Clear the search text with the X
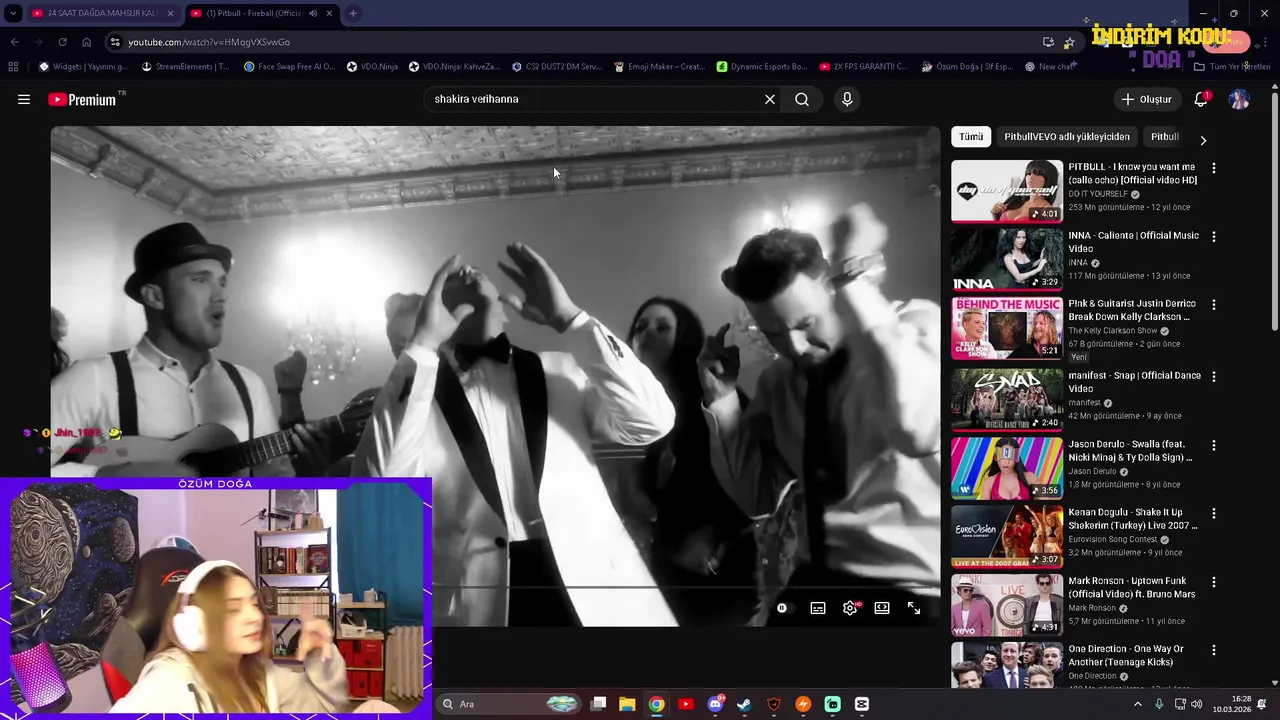This screenshot has height=720, width=1280. [x=770, y=99]
